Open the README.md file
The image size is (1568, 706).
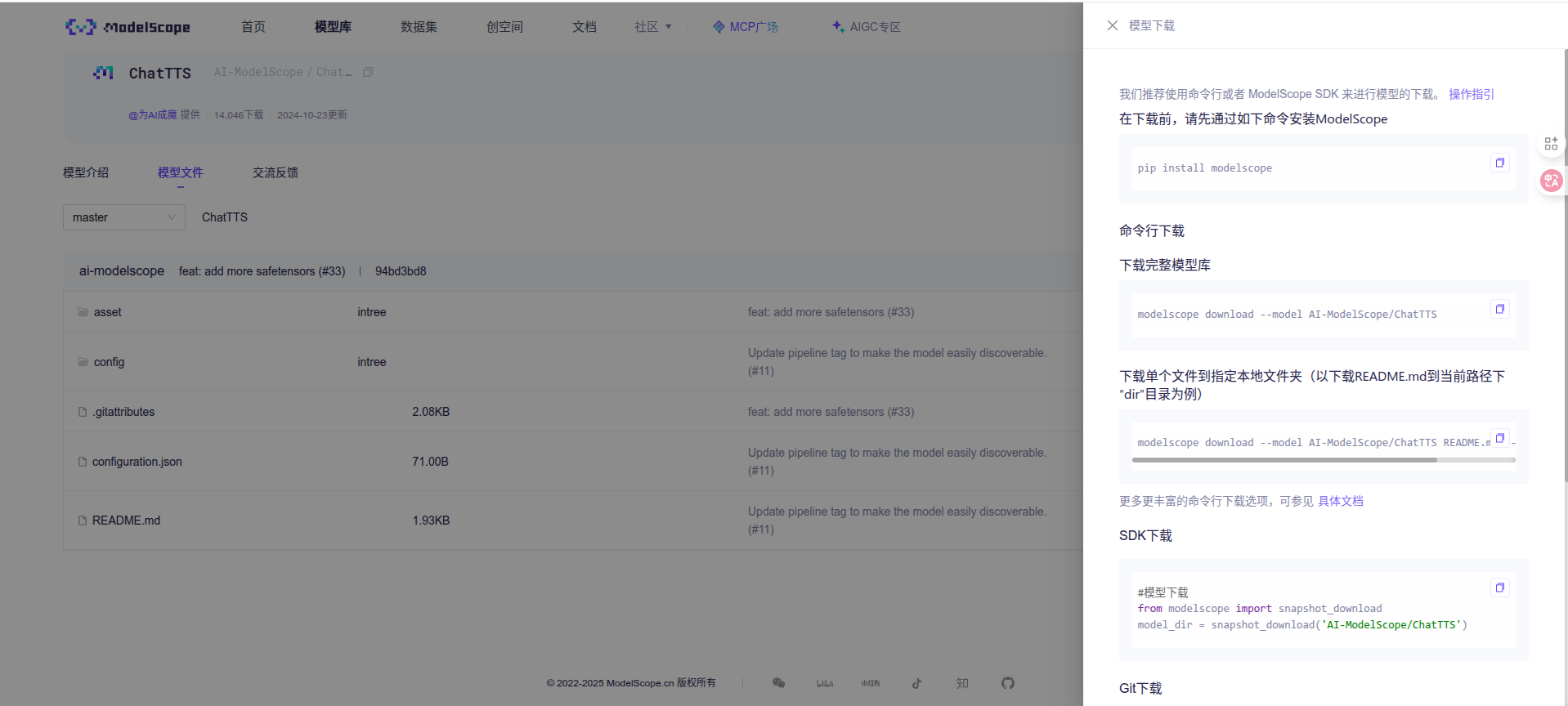(x=126, y=521)
